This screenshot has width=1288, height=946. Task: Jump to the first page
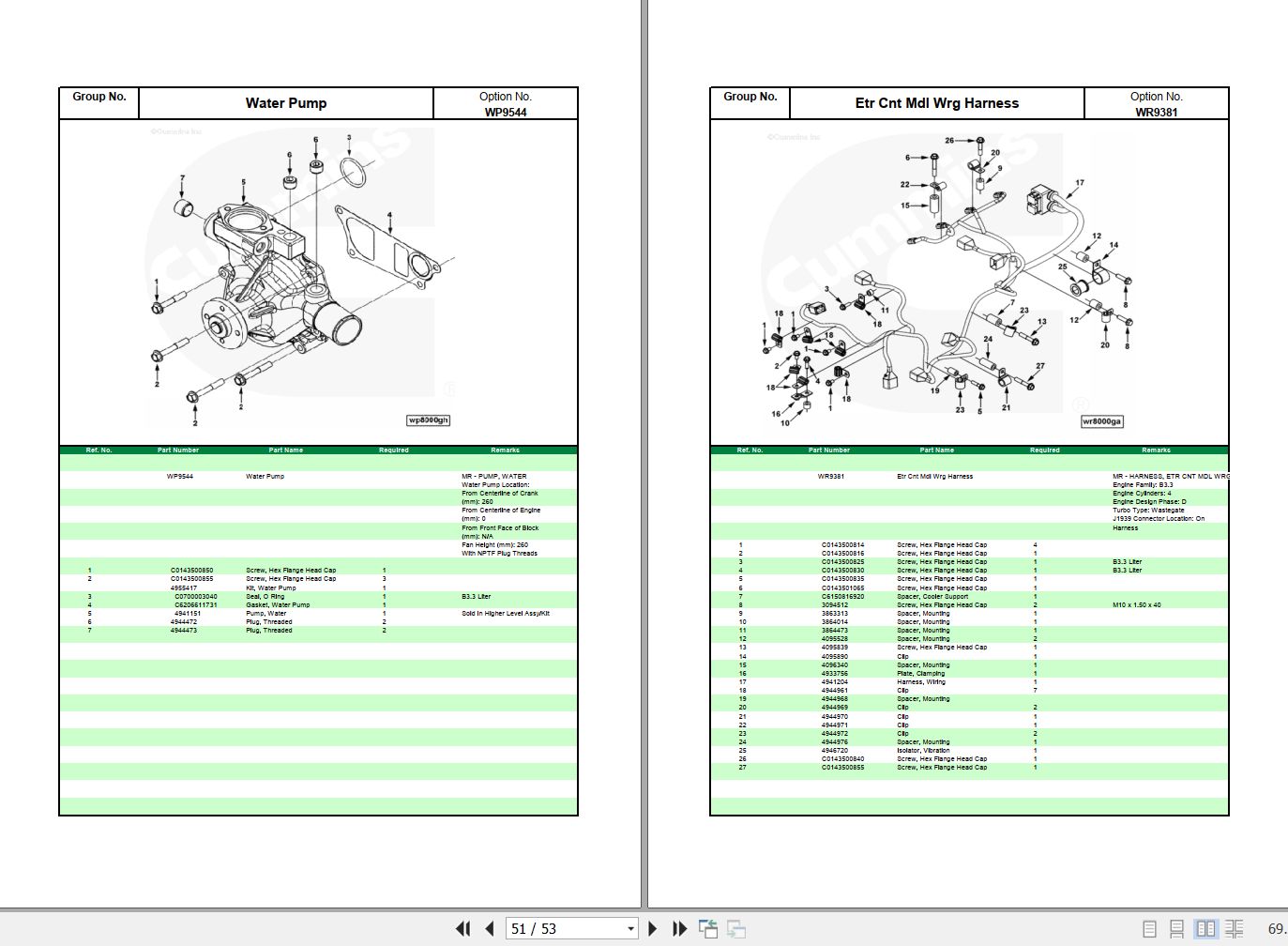click(462, 928)
